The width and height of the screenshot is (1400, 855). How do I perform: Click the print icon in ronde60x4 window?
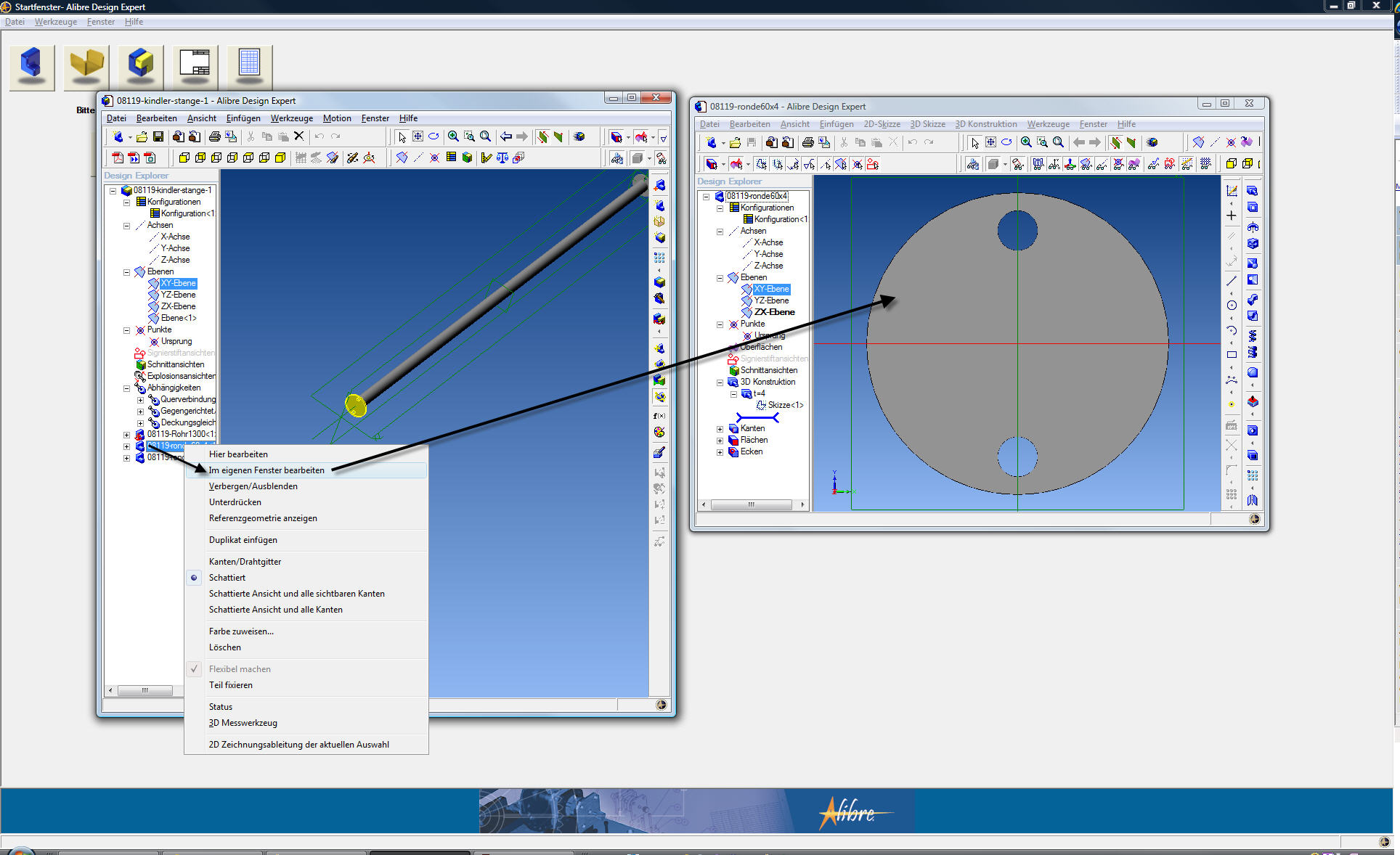point(807,142)
